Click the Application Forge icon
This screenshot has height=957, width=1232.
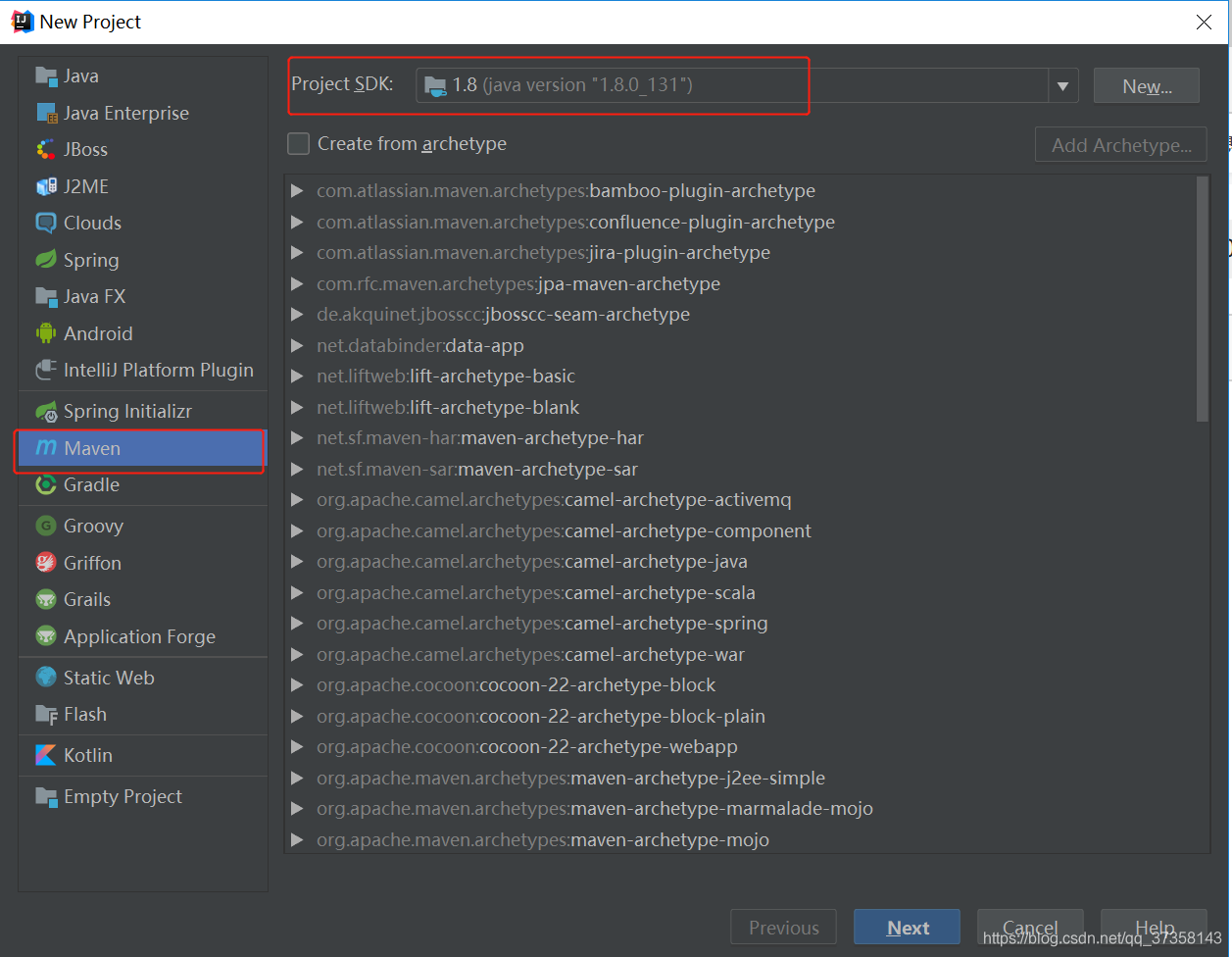coord(46,636)
